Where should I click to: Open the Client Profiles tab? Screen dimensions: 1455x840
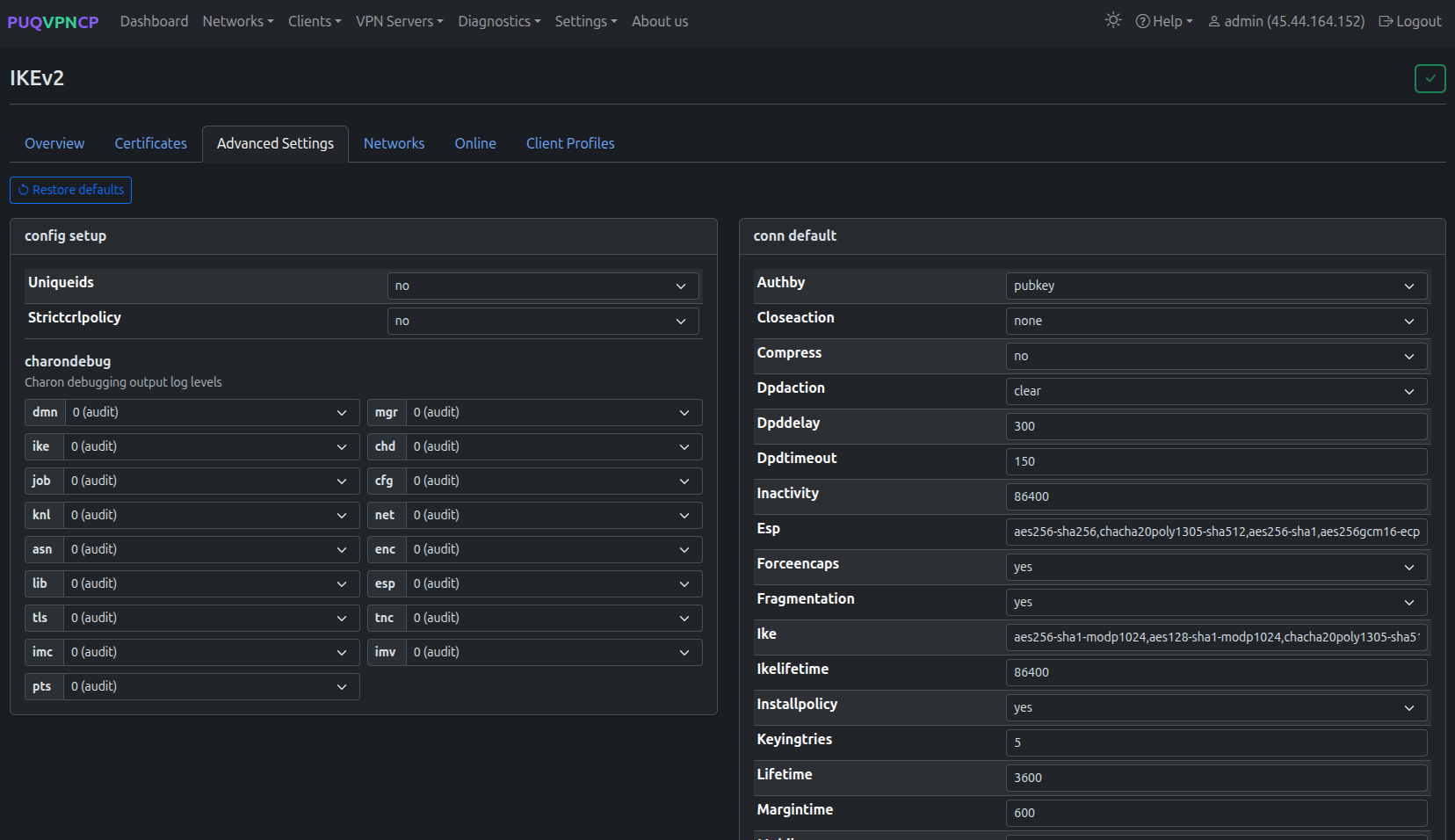click(570, 143)
